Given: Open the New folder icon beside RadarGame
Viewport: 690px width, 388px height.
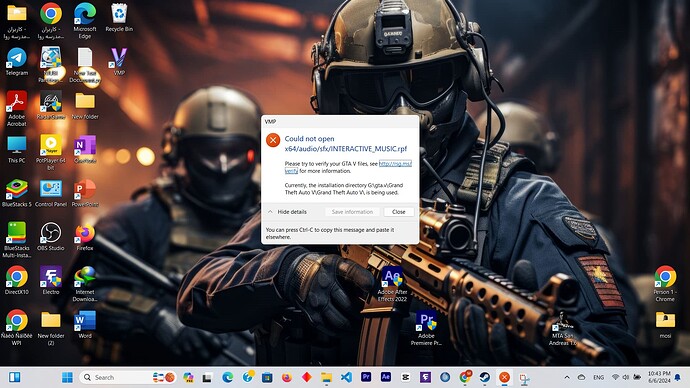Looking at the screenshot, I should pos(85,106).
